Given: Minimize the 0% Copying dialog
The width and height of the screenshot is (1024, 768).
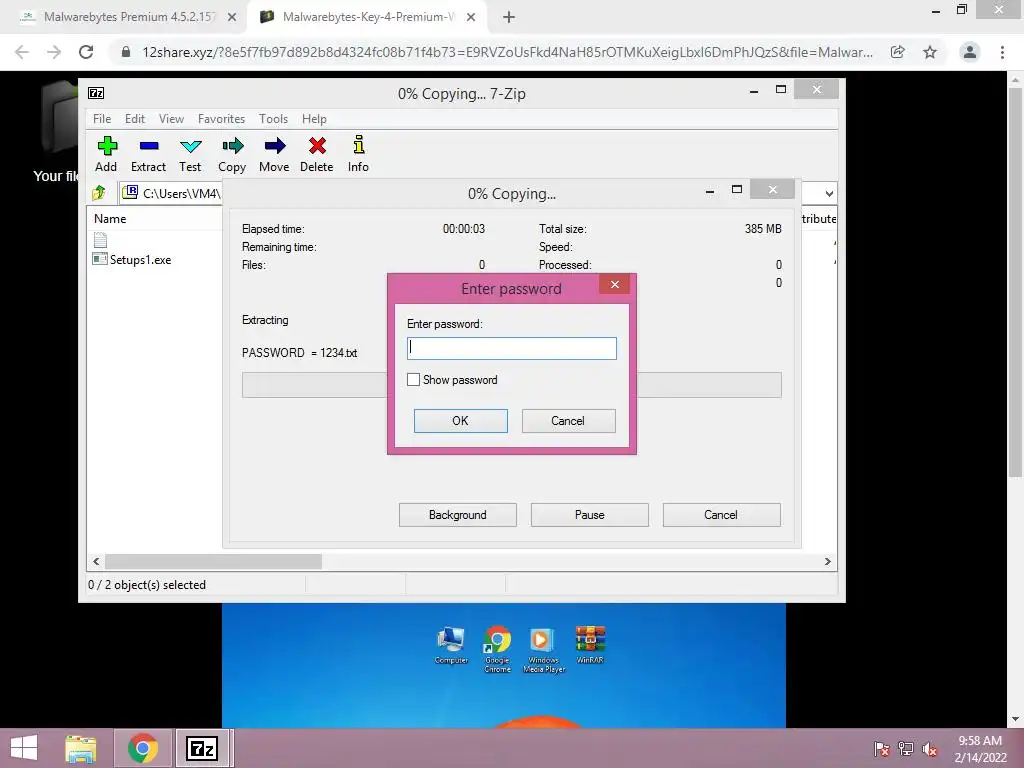Looking at the screenshot, I should 709,191.
